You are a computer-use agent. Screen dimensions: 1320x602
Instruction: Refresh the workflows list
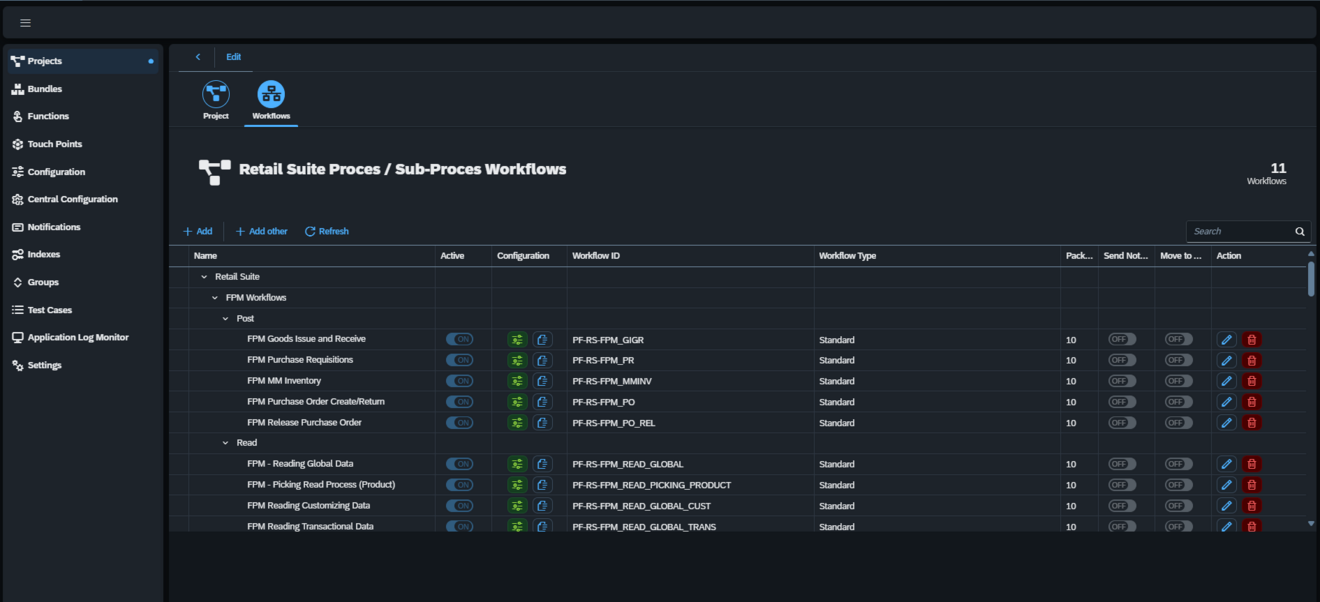(327, 232)
